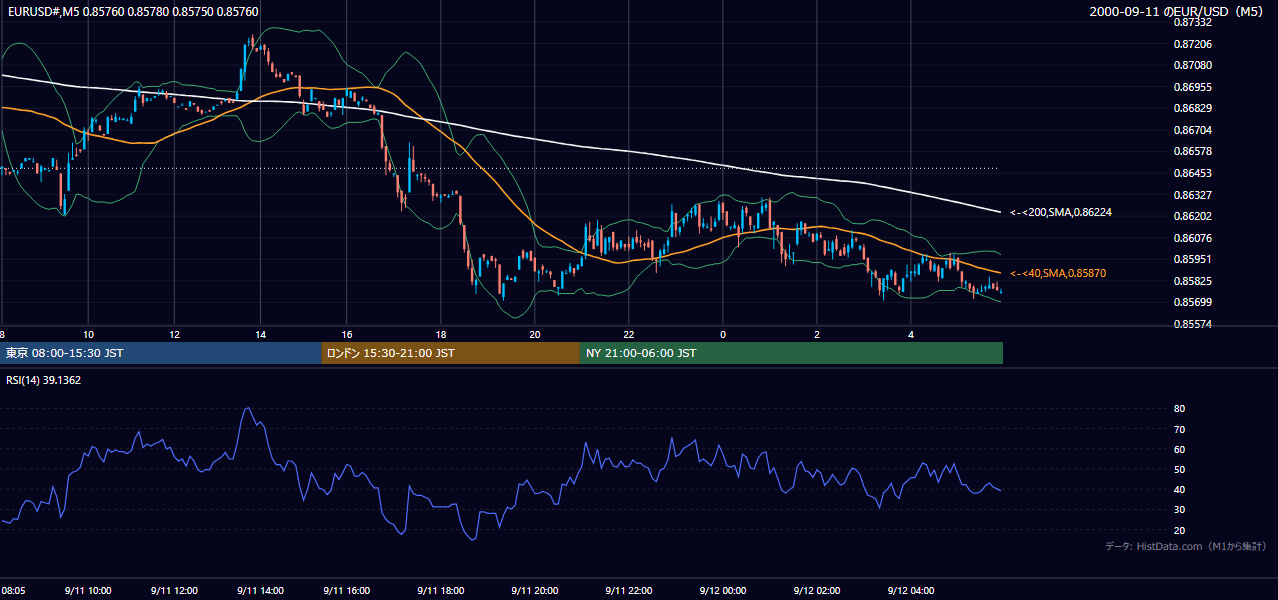Click price level 0.87206 on the axis
The width and height of the screenshot is (1278, 600).
pyautogui.click(x=1192, y=44)
